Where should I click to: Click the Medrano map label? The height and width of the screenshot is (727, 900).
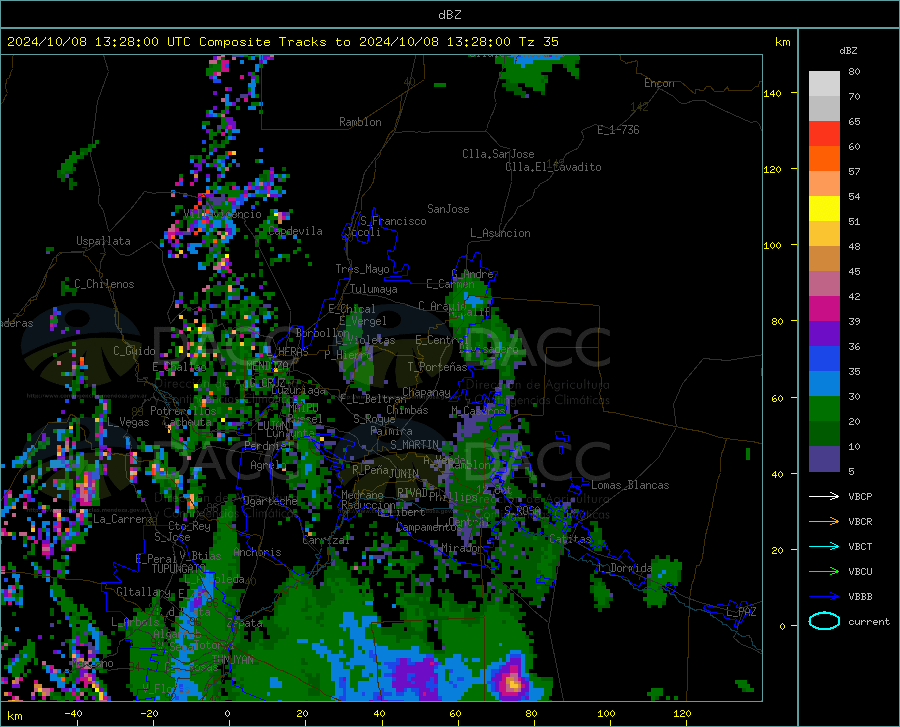click(362, 495)
